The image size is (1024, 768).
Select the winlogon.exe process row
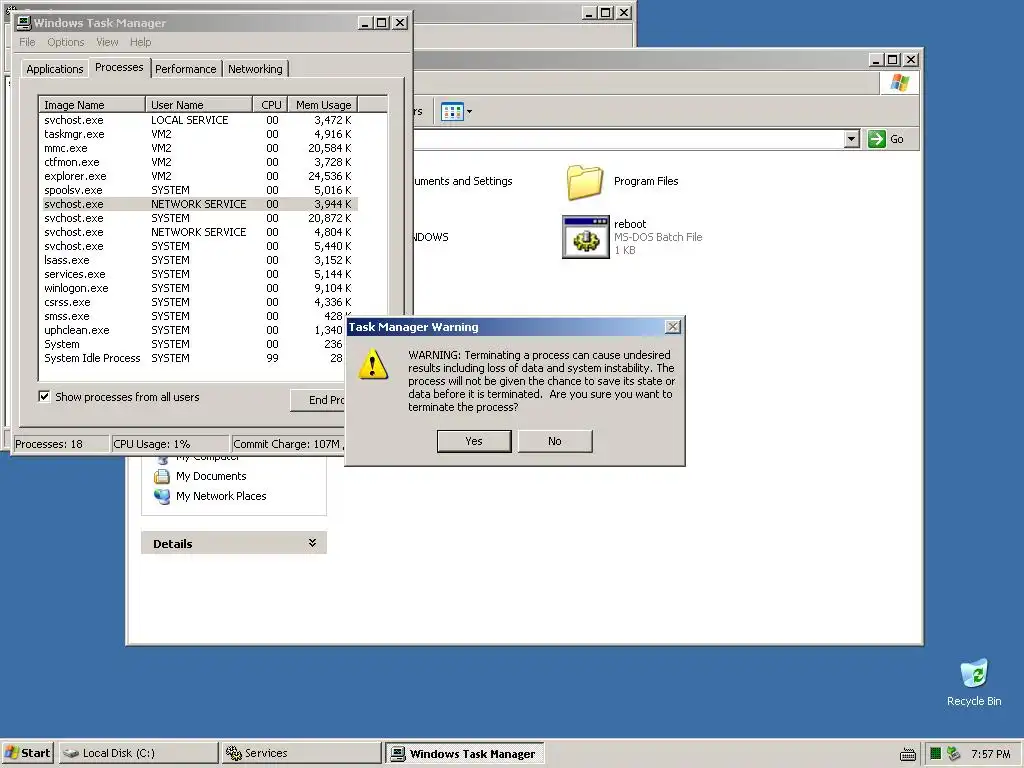coord(199,288)
